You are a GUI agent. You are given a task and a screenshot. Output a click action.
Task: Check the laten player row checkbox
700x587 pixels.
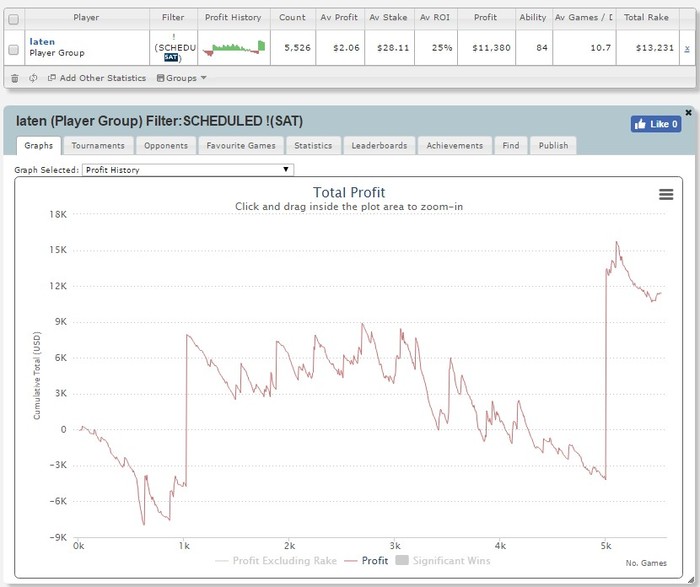[13, 50]
